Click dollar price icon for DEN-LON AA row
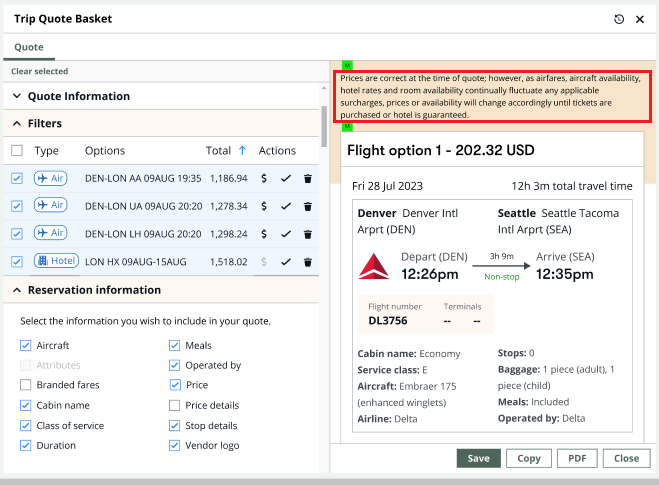Image resolution: width=659 pixels, height=485 pixels. point(264,178)
